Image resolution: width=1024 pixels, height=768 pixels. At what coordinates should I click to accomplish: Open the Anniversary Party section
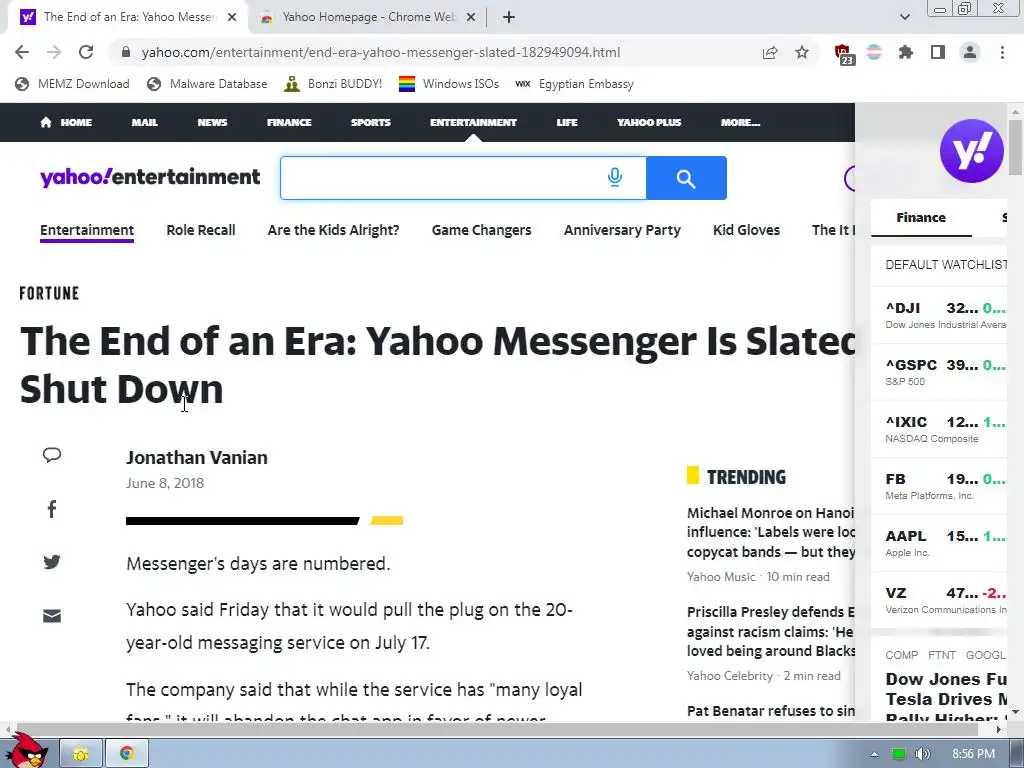[622, 230]
